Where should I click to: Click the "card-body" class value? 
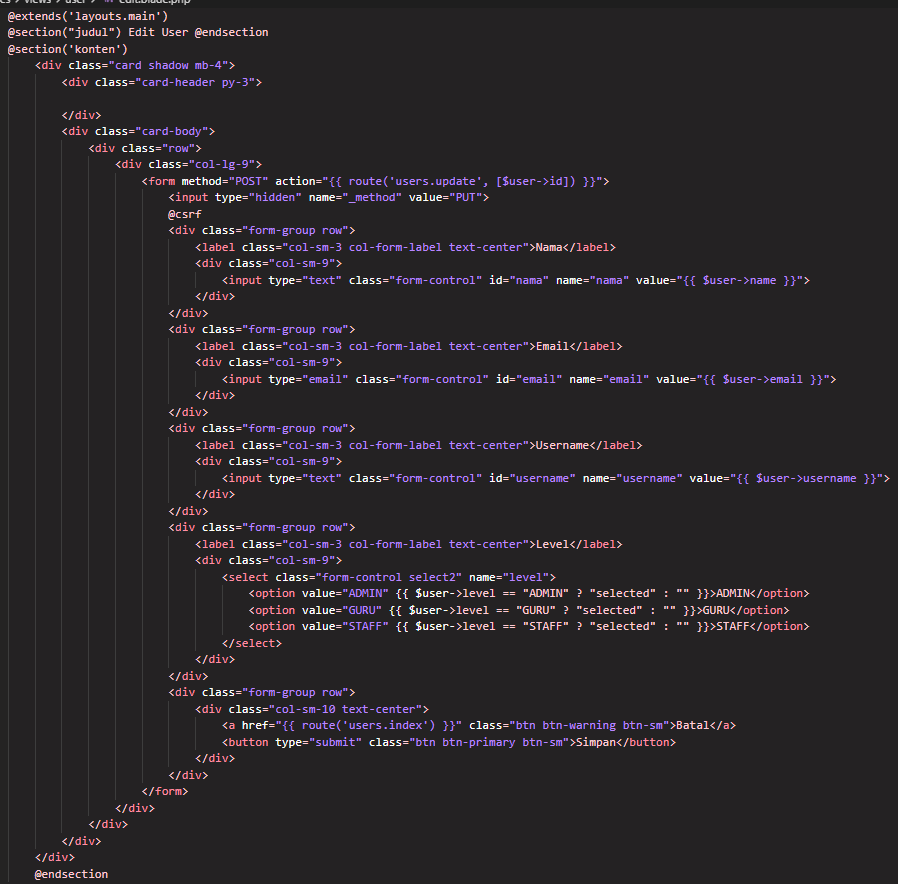[171, 132]
